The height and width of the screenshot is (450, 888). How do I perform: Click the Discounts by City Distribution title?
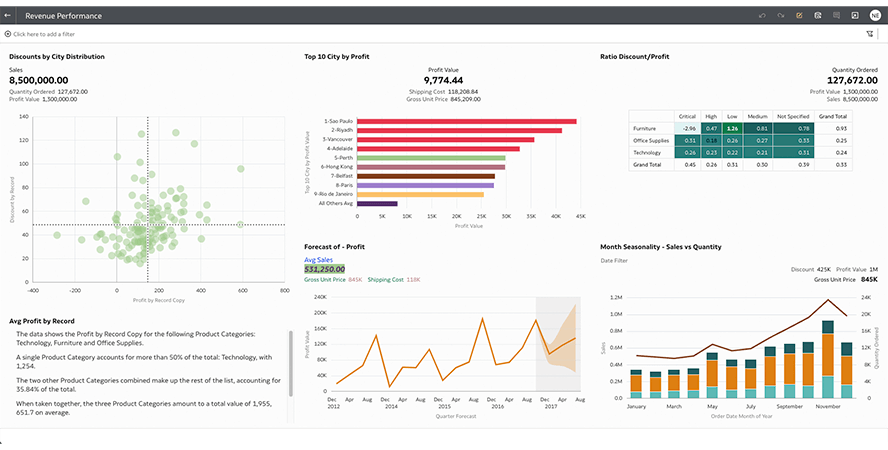point(57,56)
